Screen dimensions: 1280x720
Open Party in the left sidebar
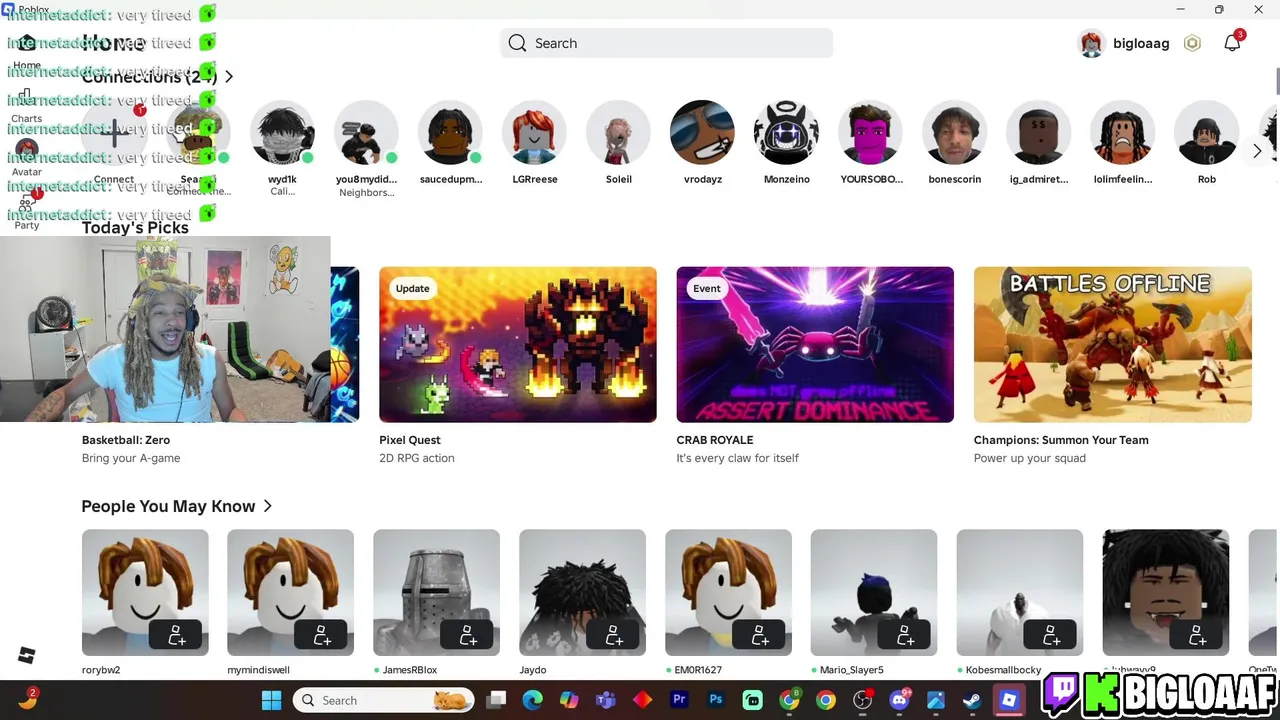pos(27,212)
